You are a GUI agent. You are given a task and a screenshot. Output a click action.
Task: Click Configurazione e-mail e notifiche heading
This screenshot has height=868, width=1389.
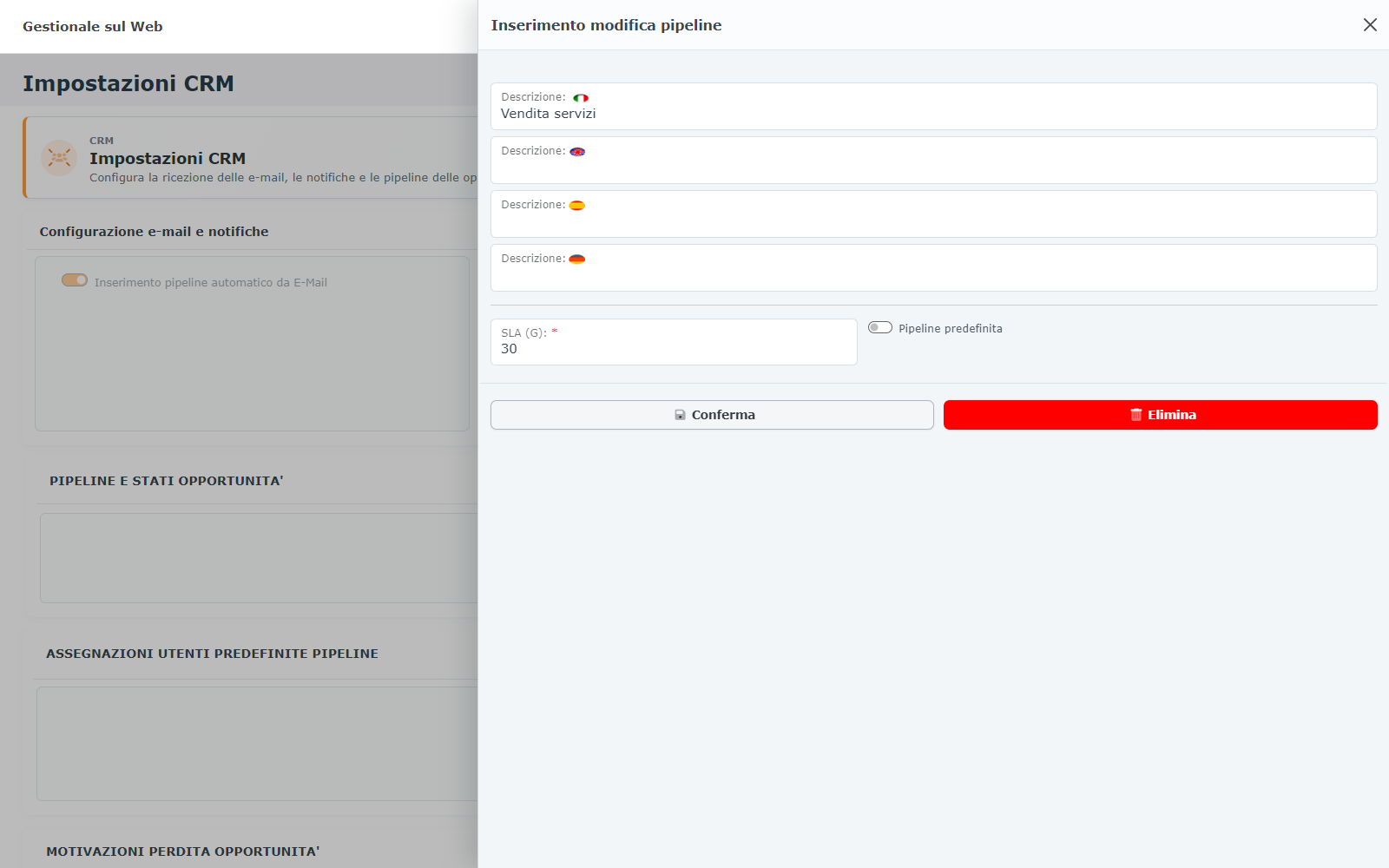pos(154,232)
